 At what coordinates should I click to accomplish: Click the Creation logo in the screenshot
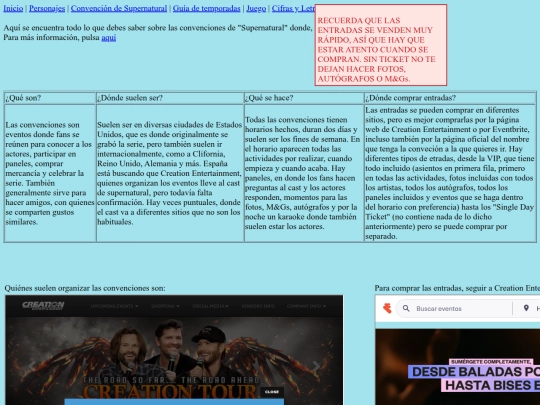pos(43,305)
